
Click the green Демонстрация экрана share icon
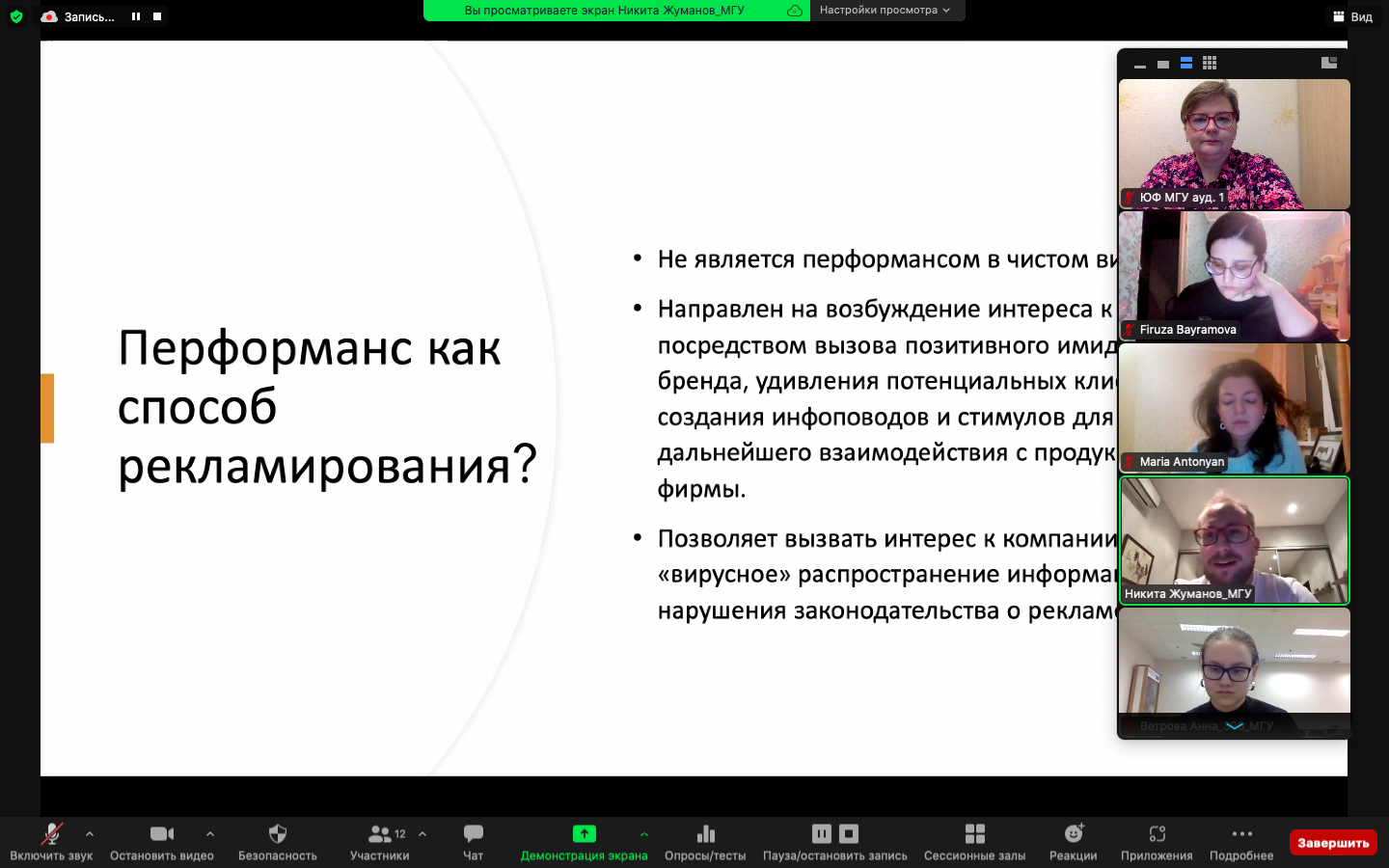pyautogui.click(x=585, y=834)
